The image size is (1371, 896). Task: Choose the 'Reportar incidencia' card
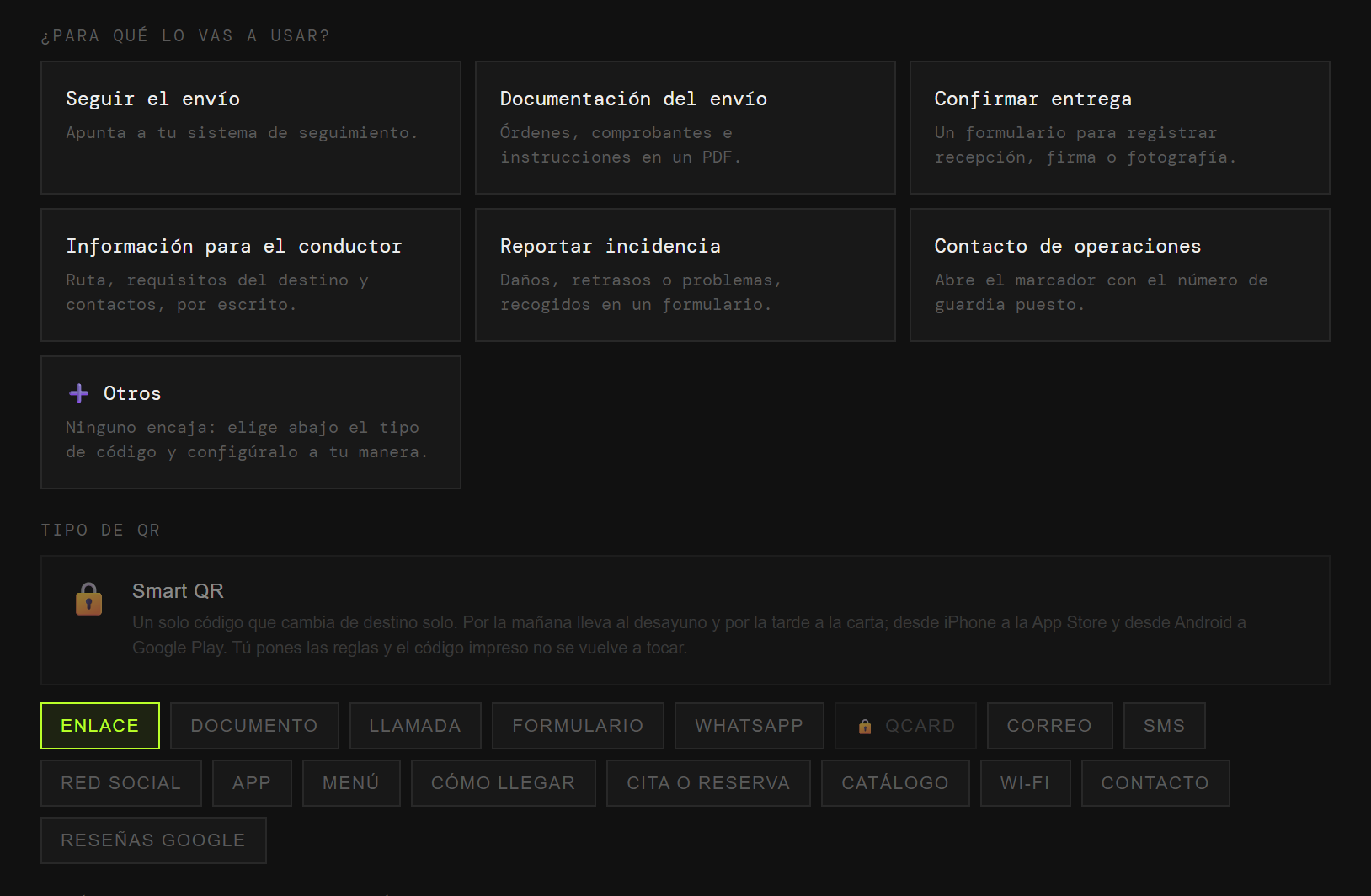click(x=685, y=275)
